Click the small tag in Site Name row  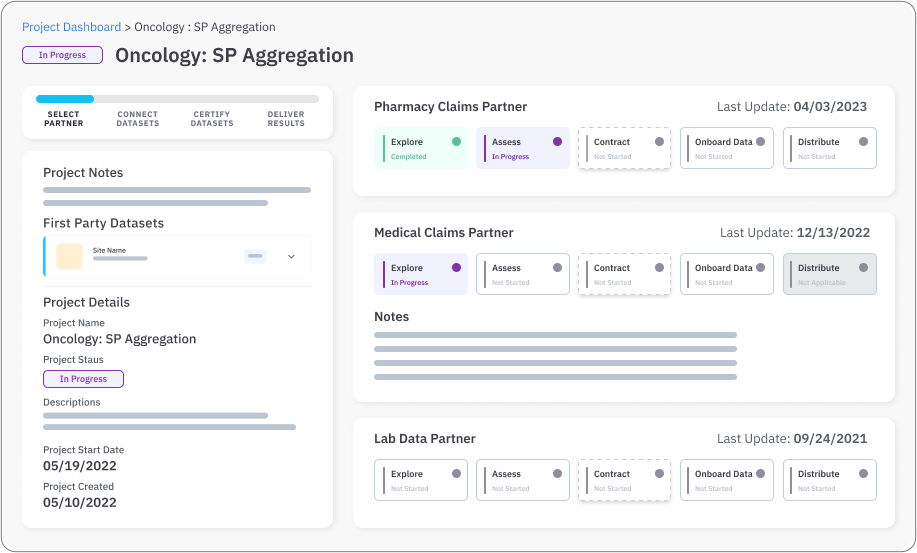[x=255, y=257]
